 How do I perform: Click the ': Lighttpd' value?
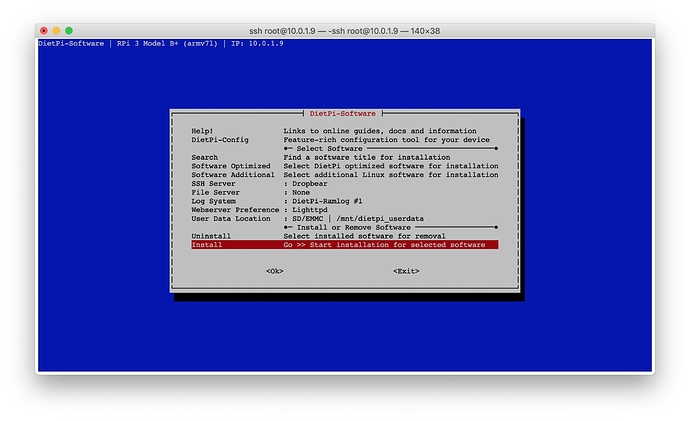point(305,210)
